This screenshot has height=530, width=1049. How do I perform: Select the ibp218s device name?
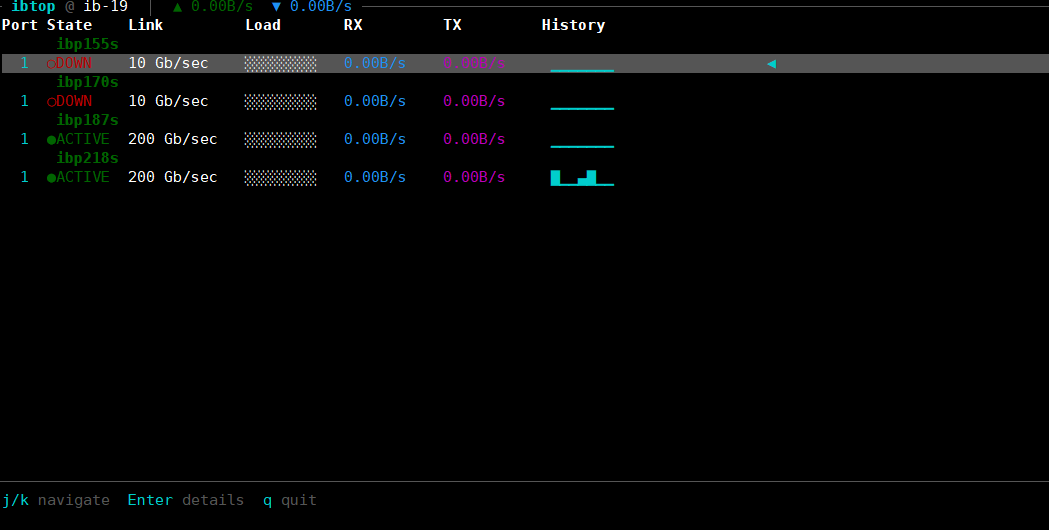pyautogui.click(x=88, y=159)
